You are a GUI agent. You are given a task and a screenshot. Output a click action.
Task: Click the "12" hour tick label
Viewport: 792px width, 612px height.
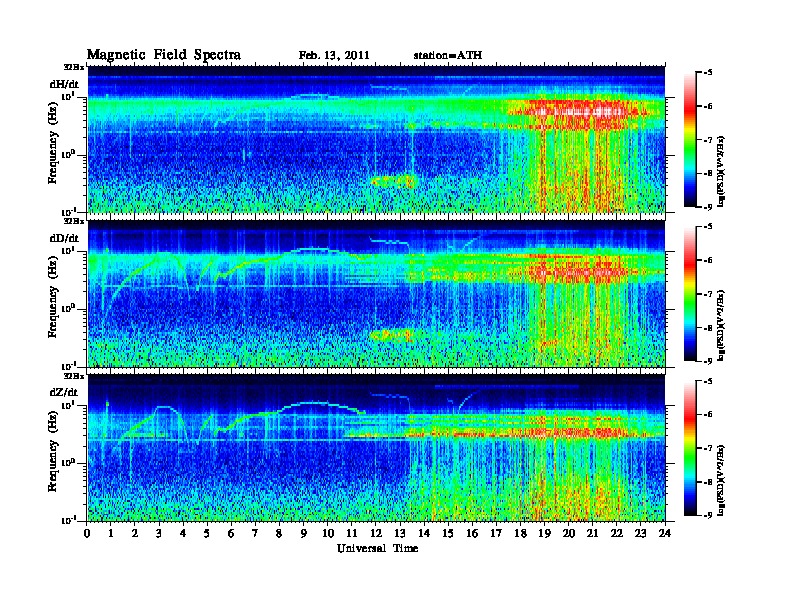376,534
